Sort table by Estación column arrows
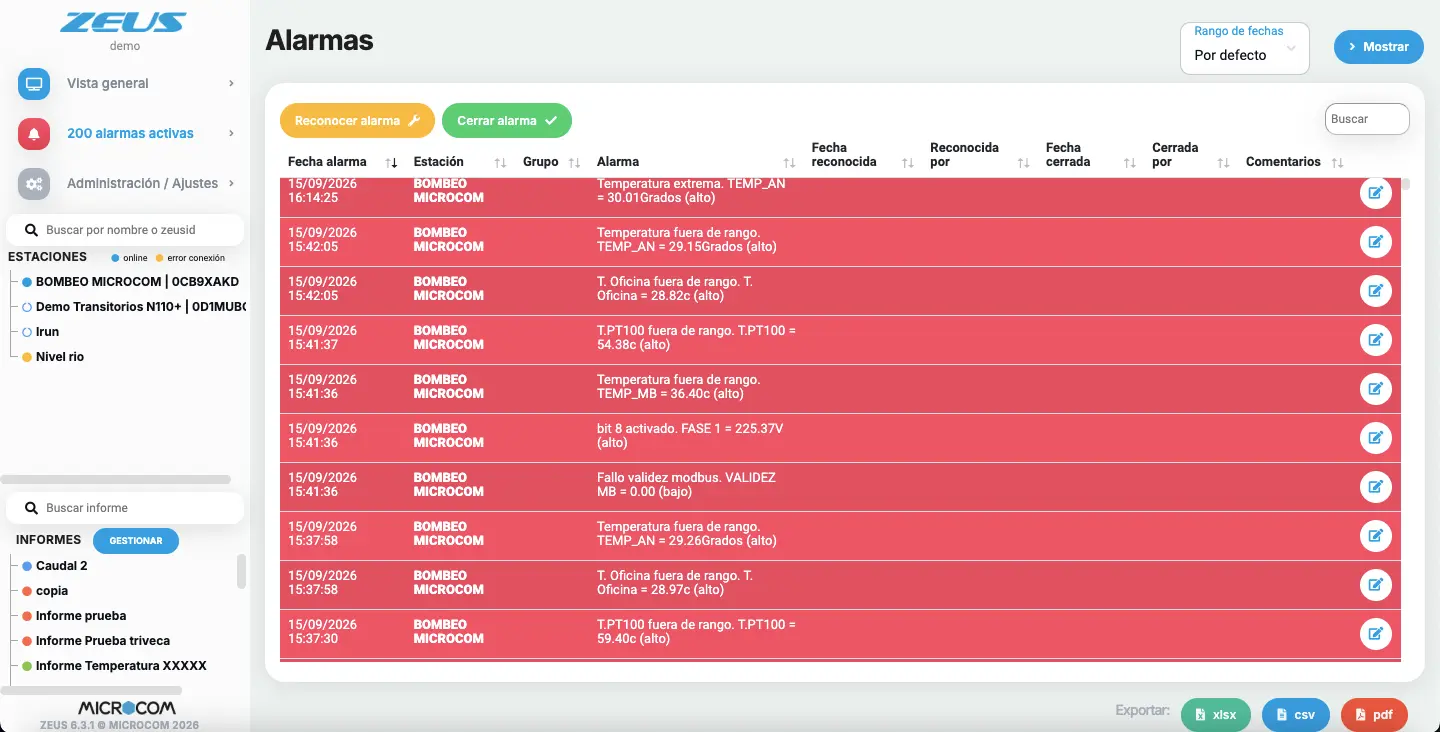Screen dimensions: 1440x732 coord(500,162)
